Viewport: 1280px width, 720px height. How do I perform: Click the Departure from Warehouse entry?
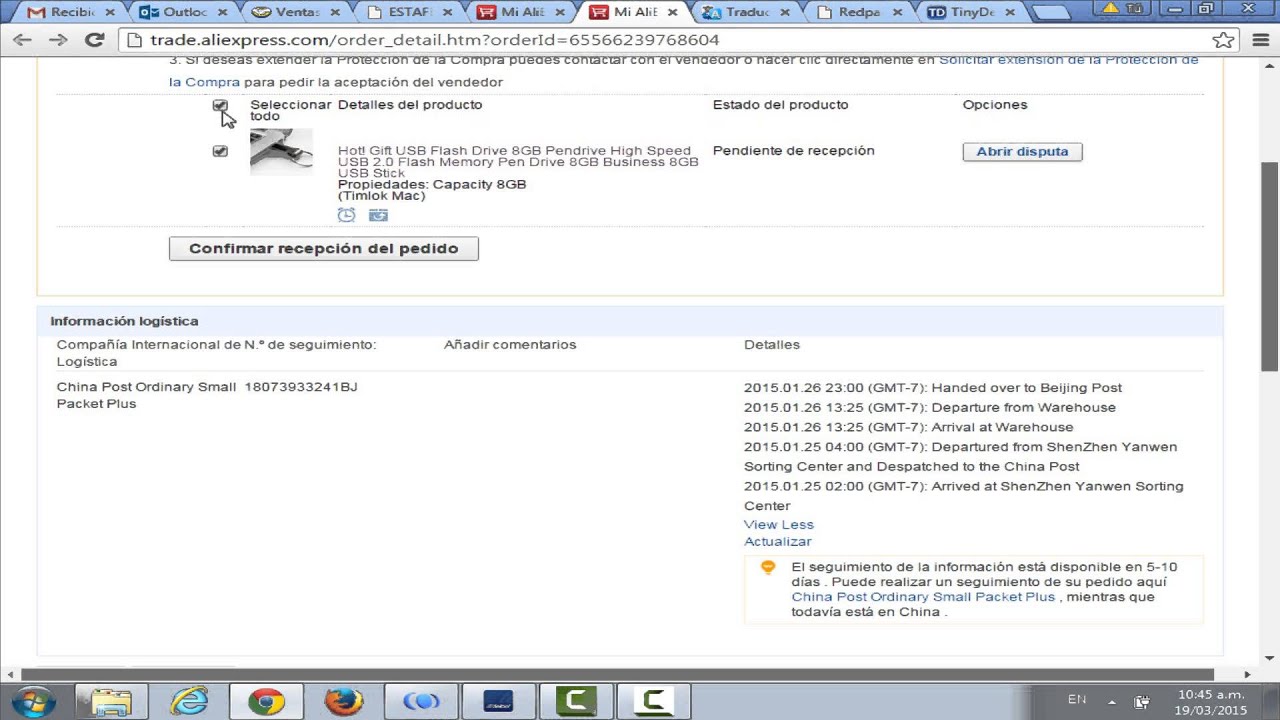click(930, 407)
